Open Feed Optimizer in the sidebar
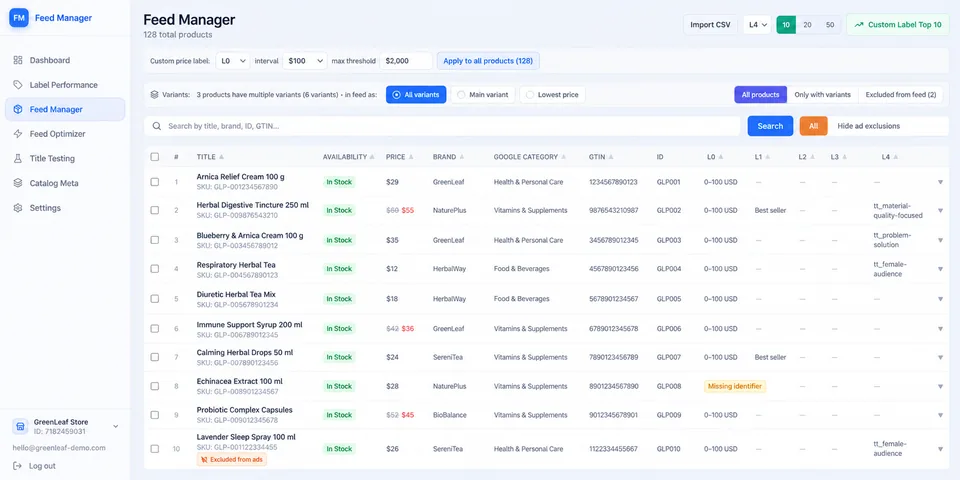The width and height of the screenshot is (960, 480). [65, 133]
